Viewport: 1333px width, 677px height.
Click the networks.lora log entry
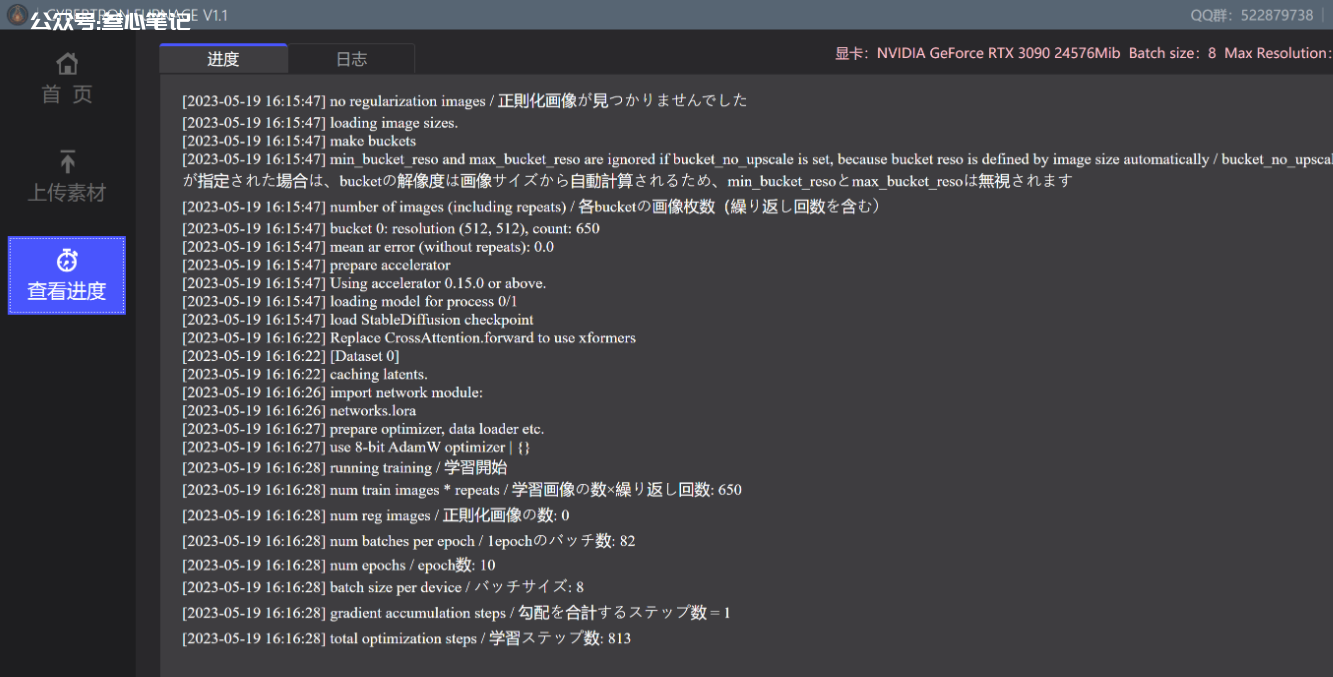[x=299, y=411]
